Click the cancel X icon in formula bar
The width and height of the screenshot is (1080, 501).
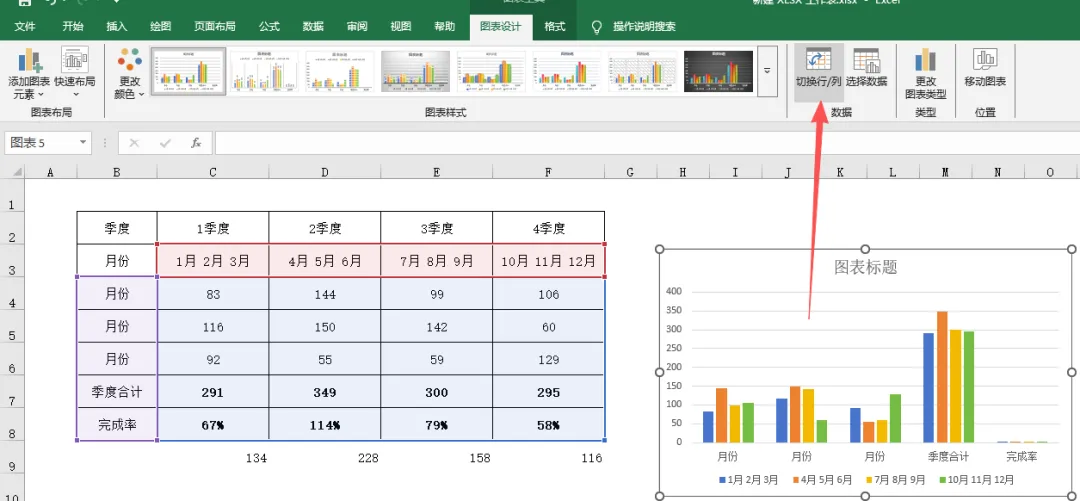(x=134, y=143)
